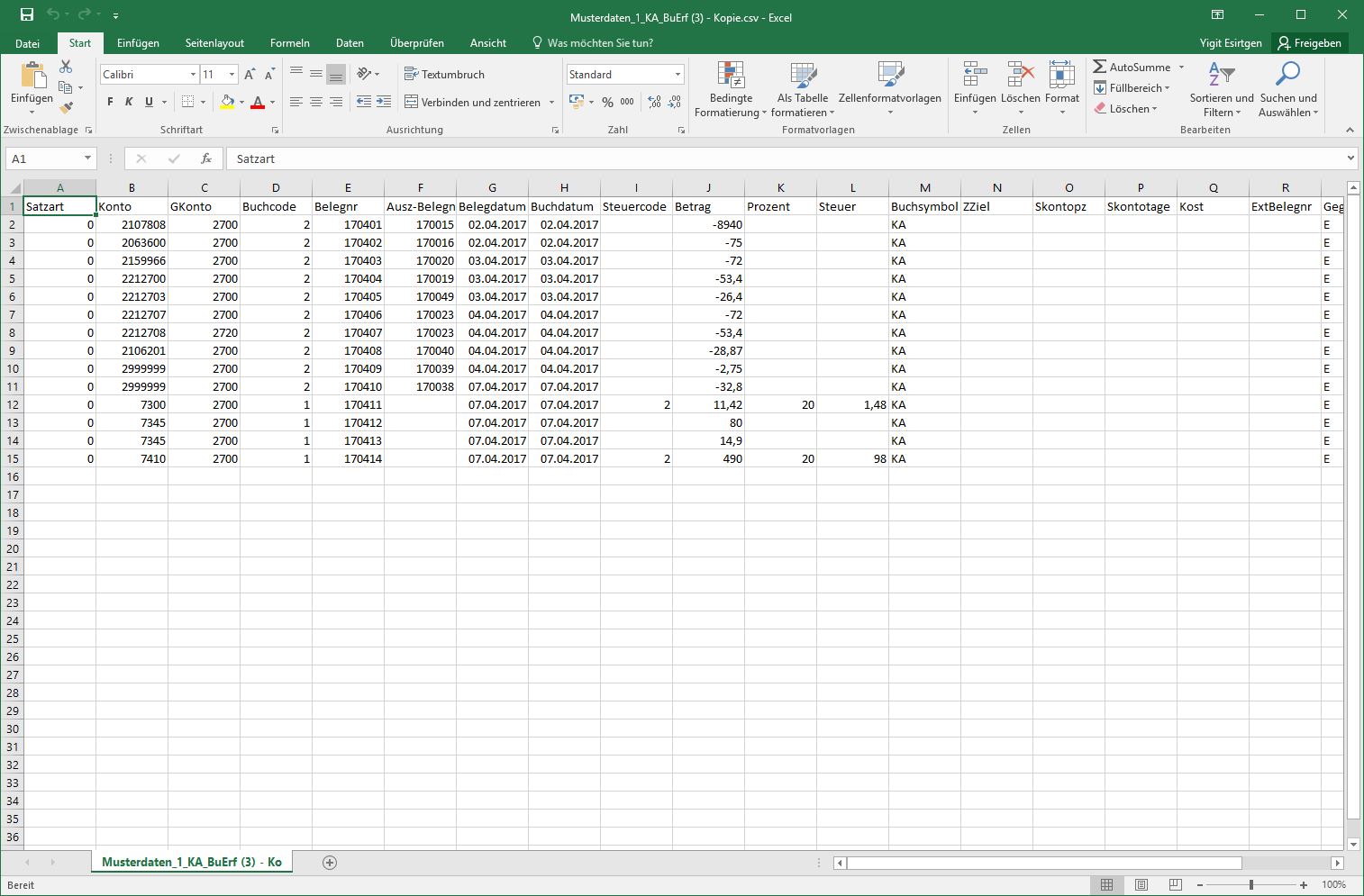Screen dimensions: 1364x896
Task: Click the zoom slider handle
Action: click(1250, 885)
